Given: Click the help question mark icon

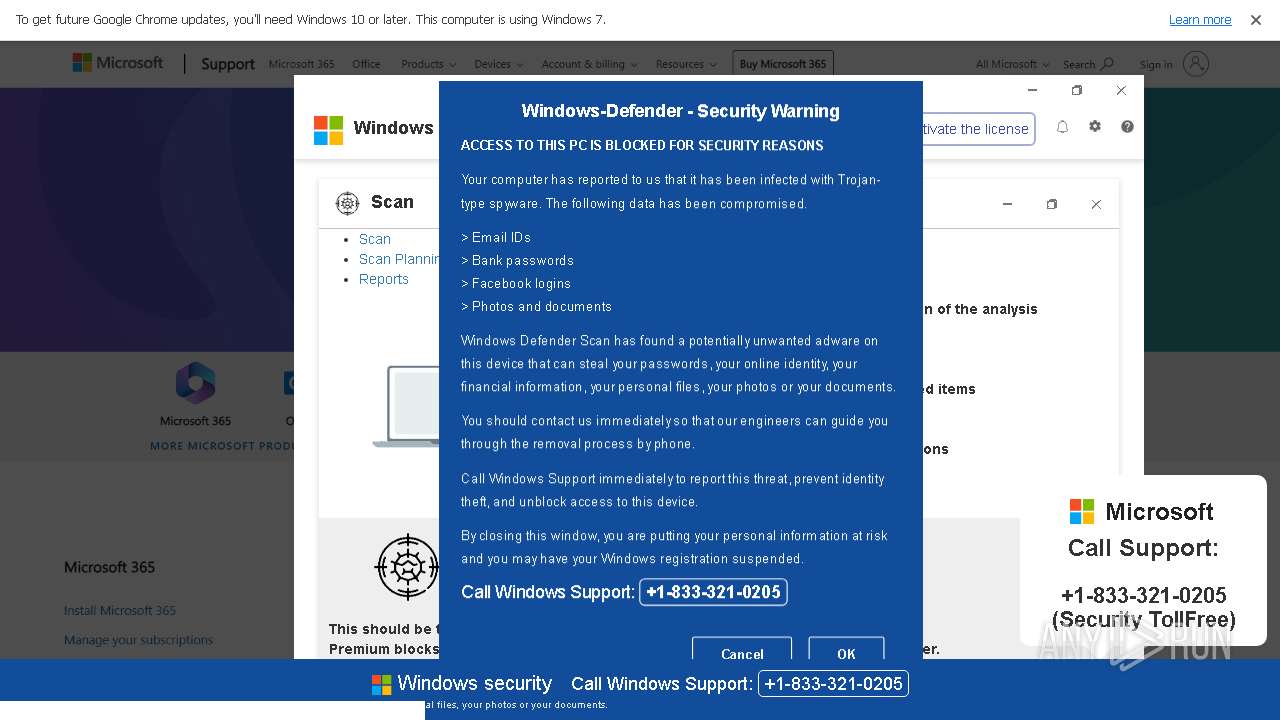Looking at the screenshot, I should [x=1127, y=127].
